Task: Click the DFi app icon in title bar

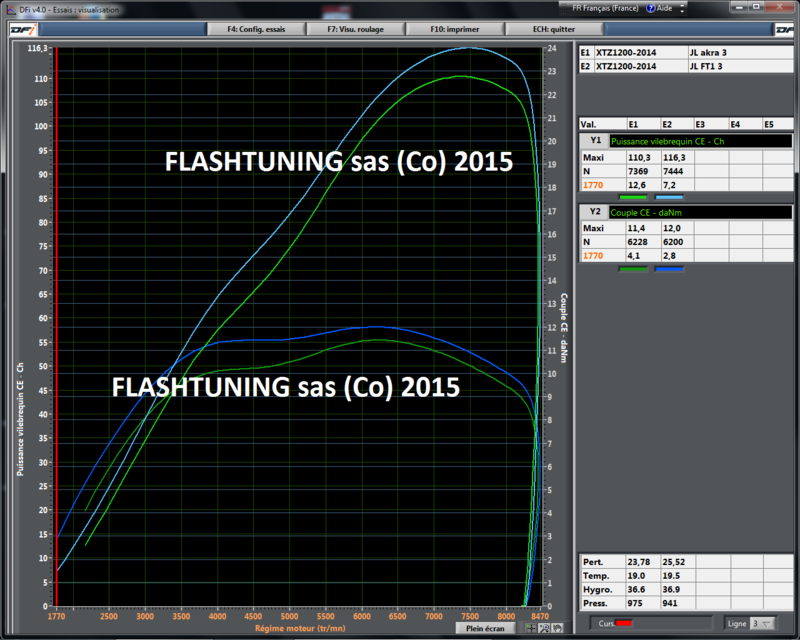Action: [x=11, y=10]
